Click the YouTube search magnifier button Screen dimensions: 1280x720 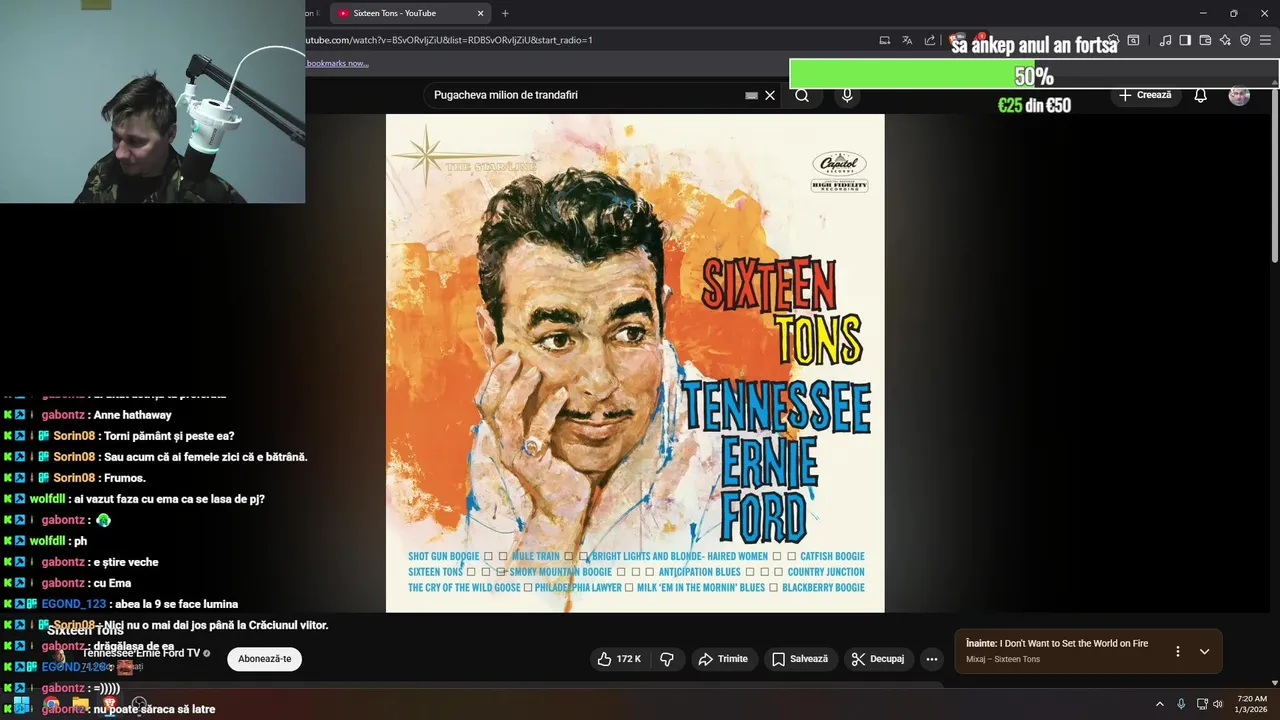tap(802, 95)
